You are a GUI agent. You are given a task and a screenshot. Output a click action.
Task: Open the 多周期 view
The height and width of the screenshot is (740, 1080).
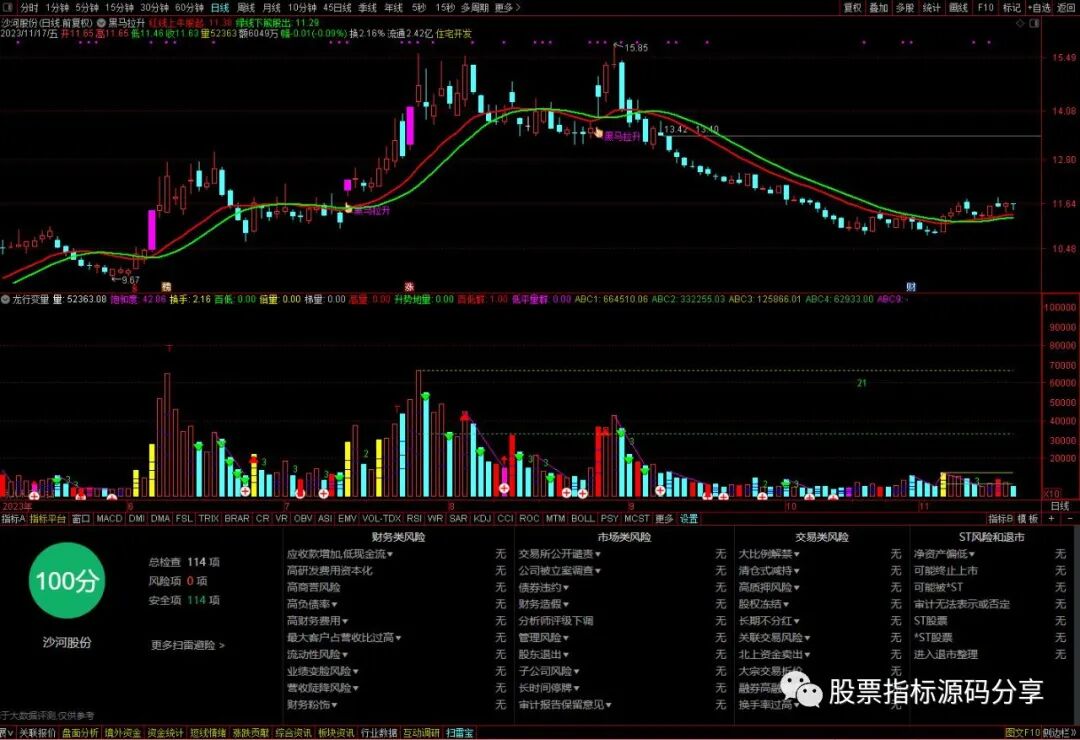[475, 8]
